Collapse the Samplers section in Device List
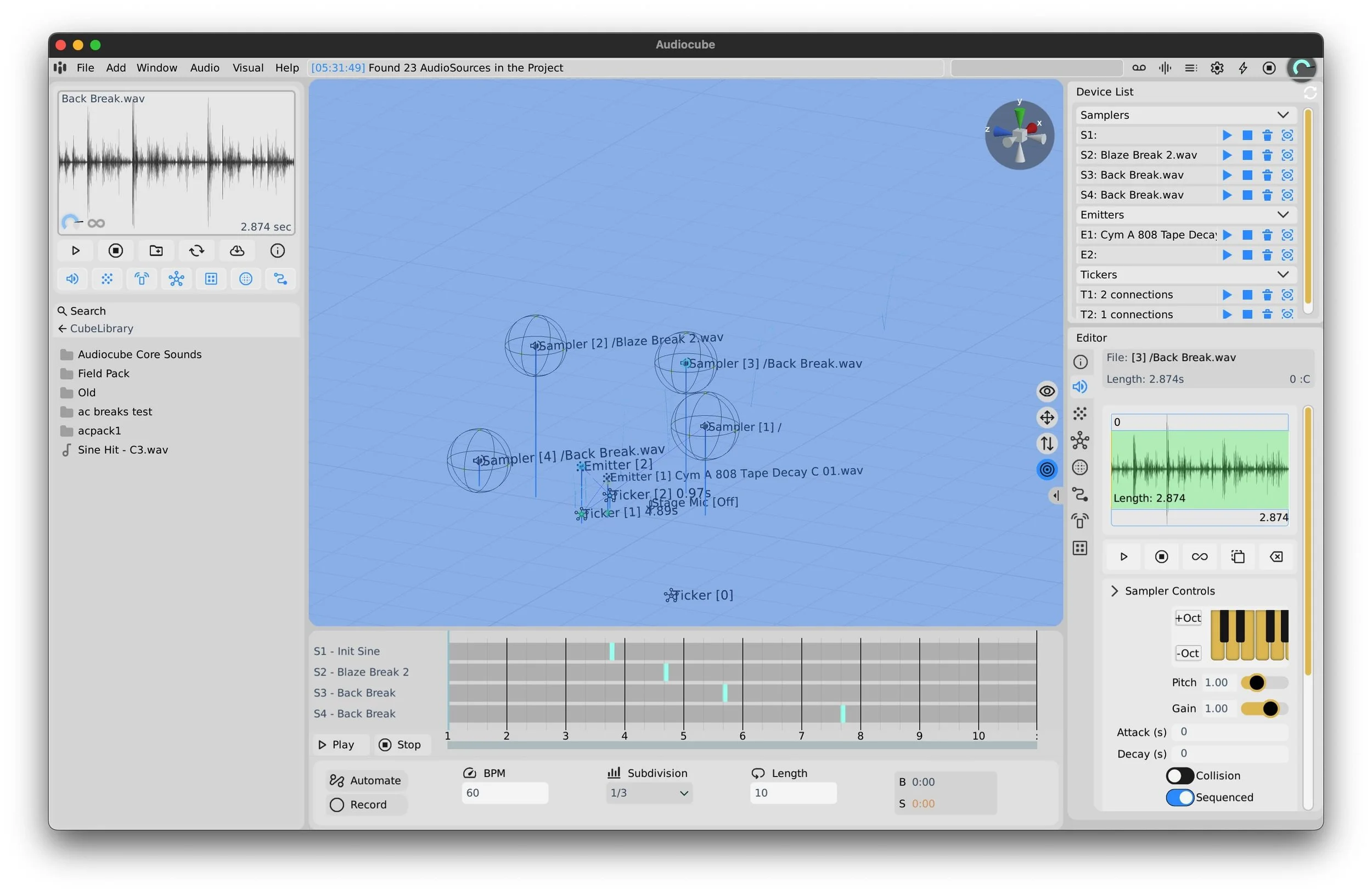1372x894 pixels. (x=1284, y=115)
